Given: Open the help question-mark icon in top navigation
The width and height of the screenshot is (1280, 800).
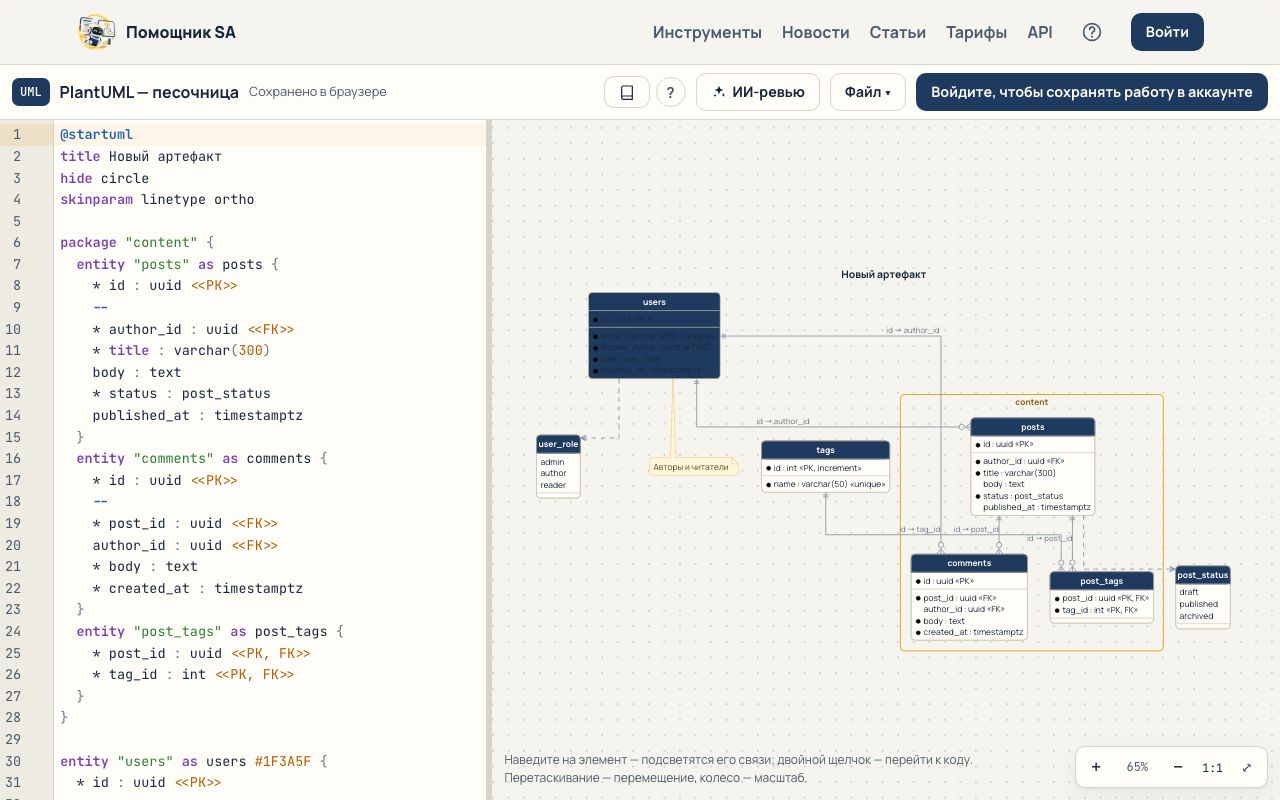Looking at the screenshot, I should pyautogui.click(x=1092, y=32).
